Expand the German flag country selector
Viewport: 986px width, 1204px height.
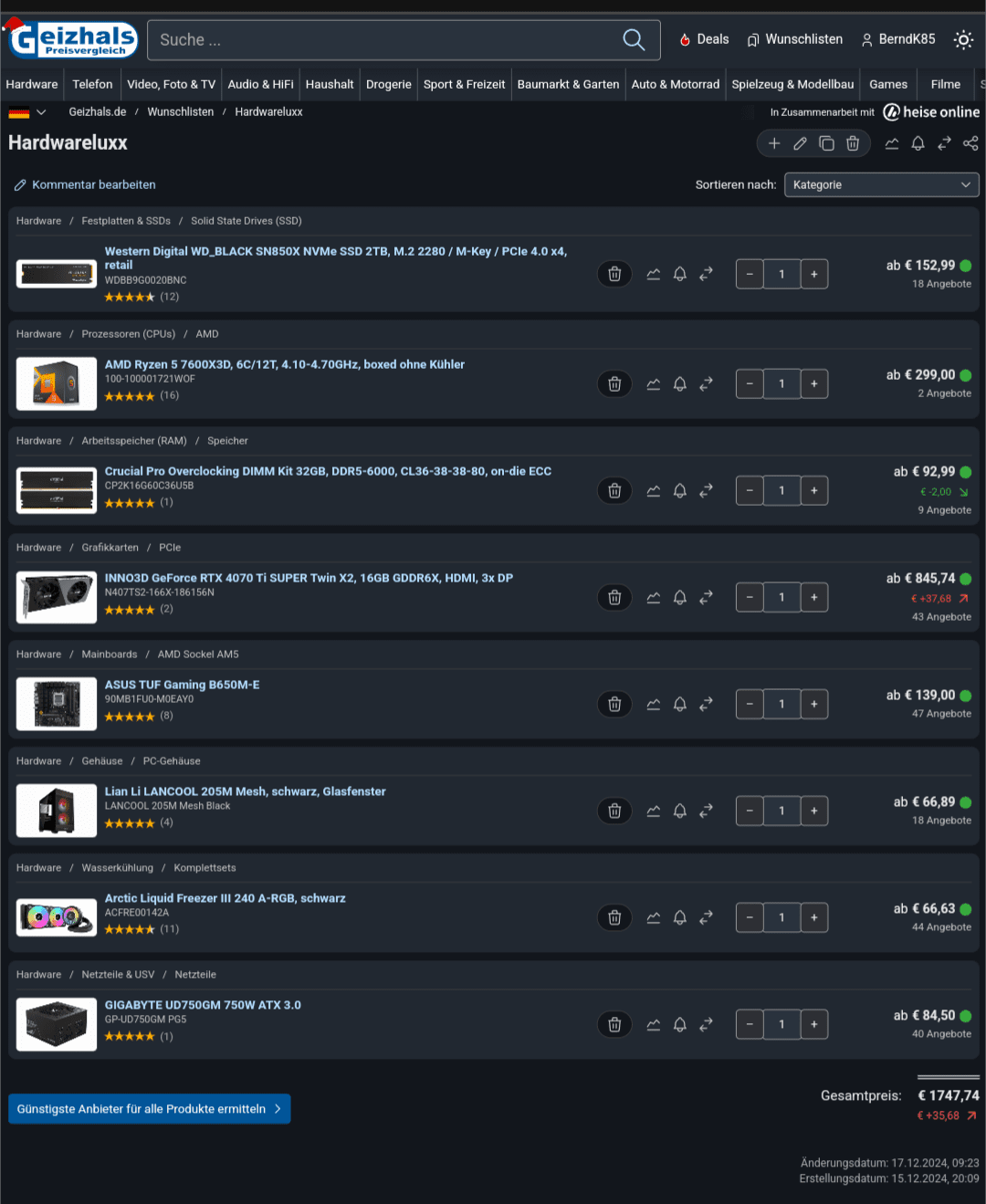tap(27, 112)
